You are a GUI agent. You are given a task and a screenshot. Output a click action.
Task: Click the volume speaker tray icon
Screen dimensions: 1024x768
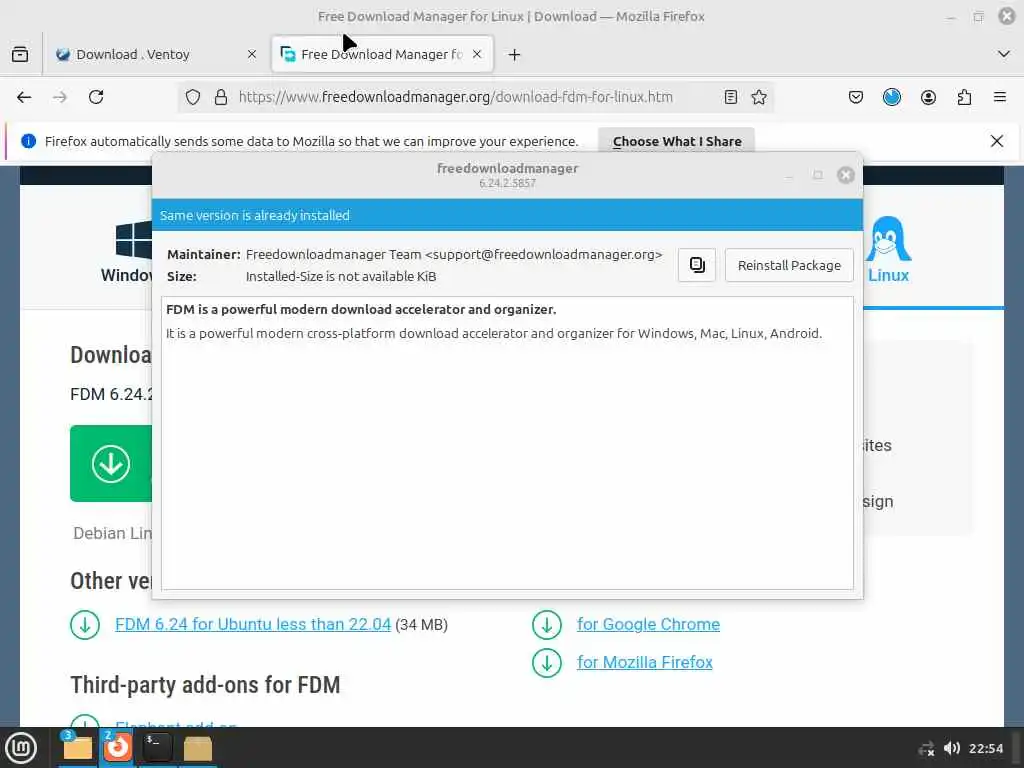[x=952, y=748]
